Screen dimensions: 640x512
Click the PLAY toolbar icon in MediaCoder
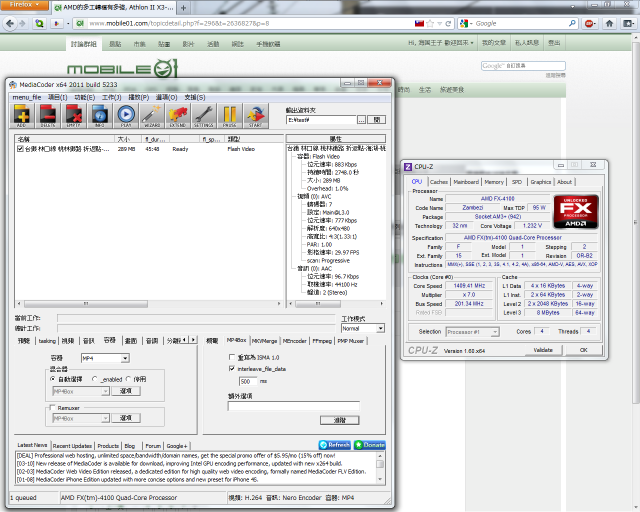coord(126,116)
